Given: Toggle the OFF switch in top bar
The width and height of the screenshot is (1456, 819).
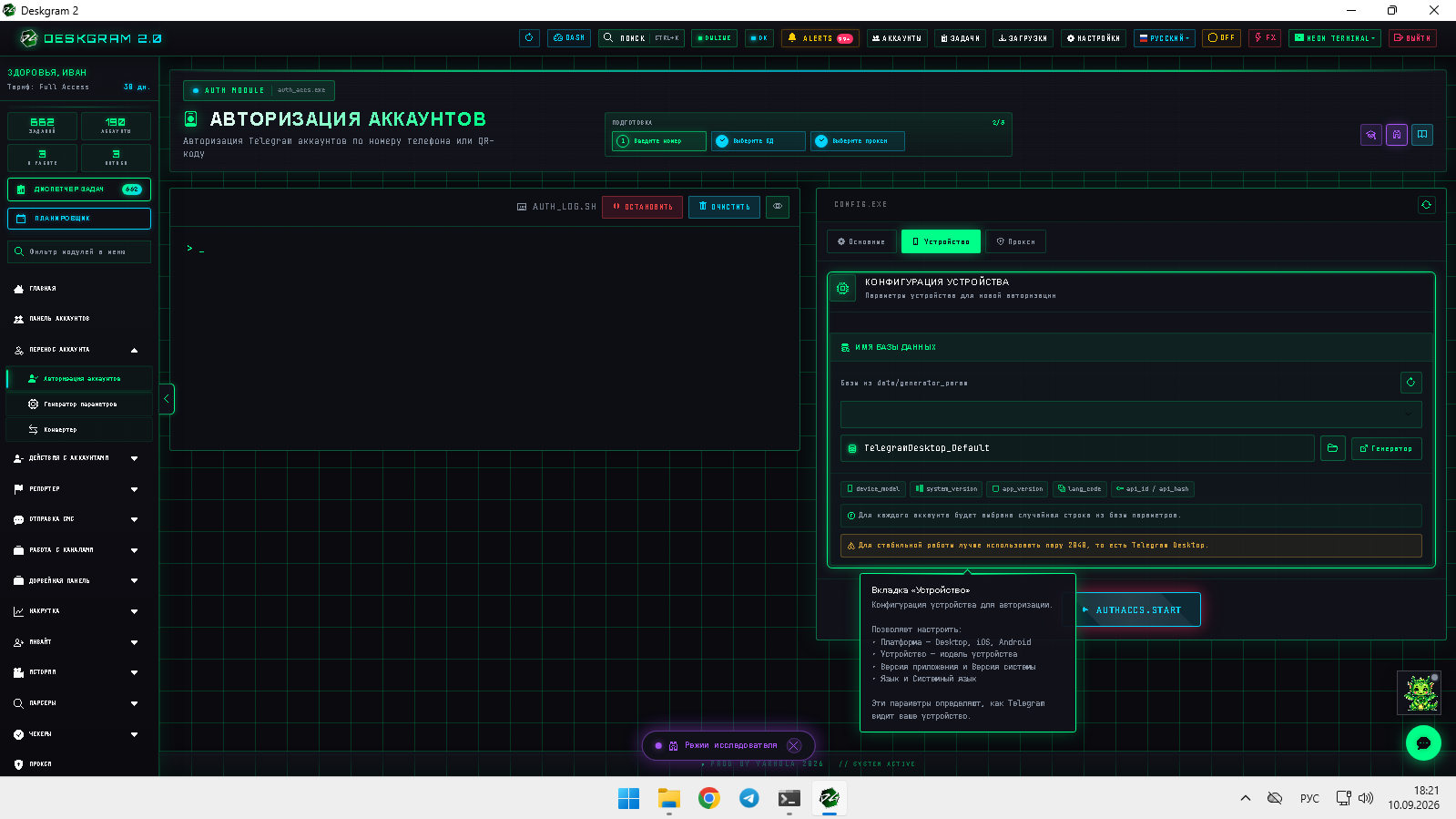Looking at the screenshot, I should tap(1221, 38).
